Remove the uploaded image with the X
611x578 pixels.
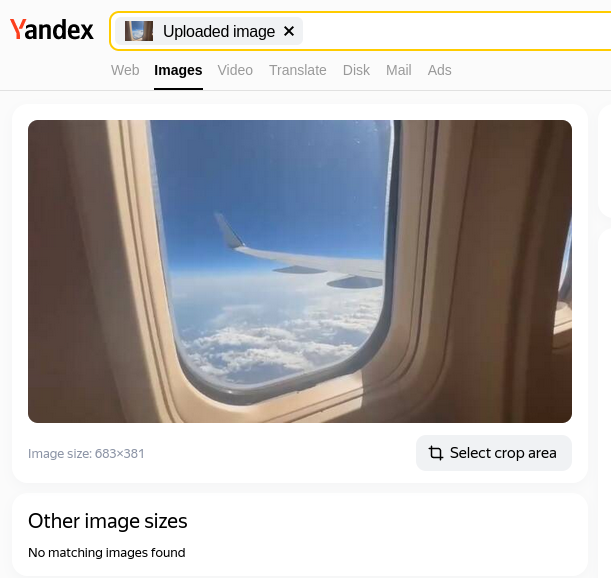click(x=289, y=31)
